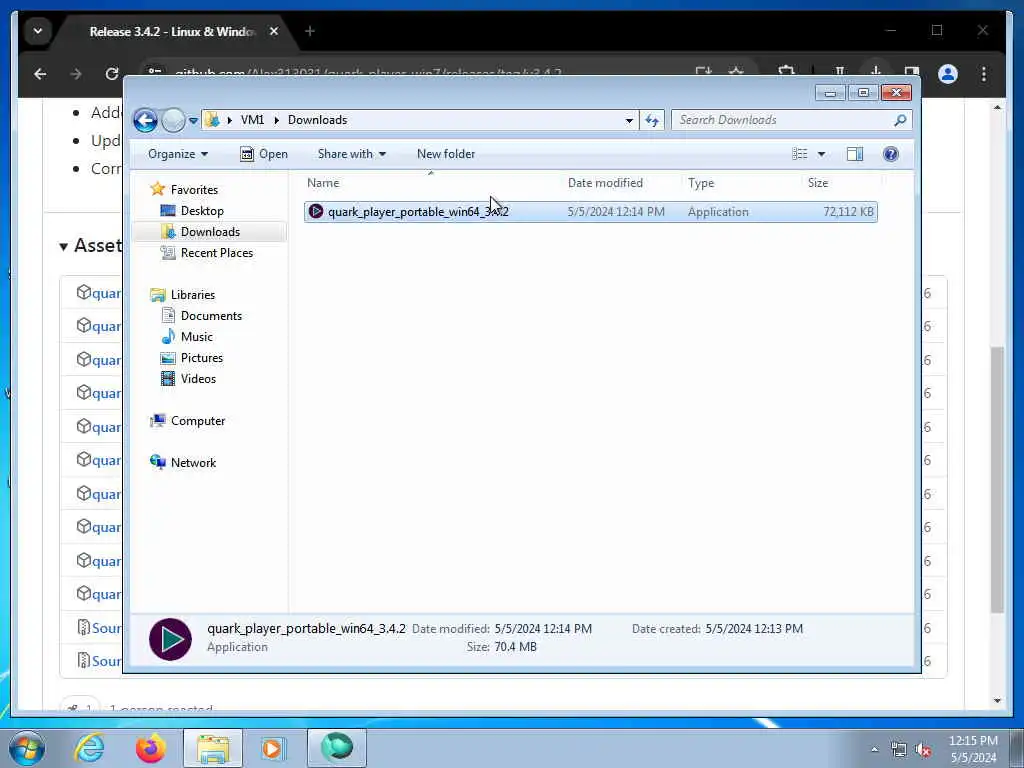This screenshot has width=1024, height=768.
Task: Open the Videos library
Action: click(x=198, y=379)
